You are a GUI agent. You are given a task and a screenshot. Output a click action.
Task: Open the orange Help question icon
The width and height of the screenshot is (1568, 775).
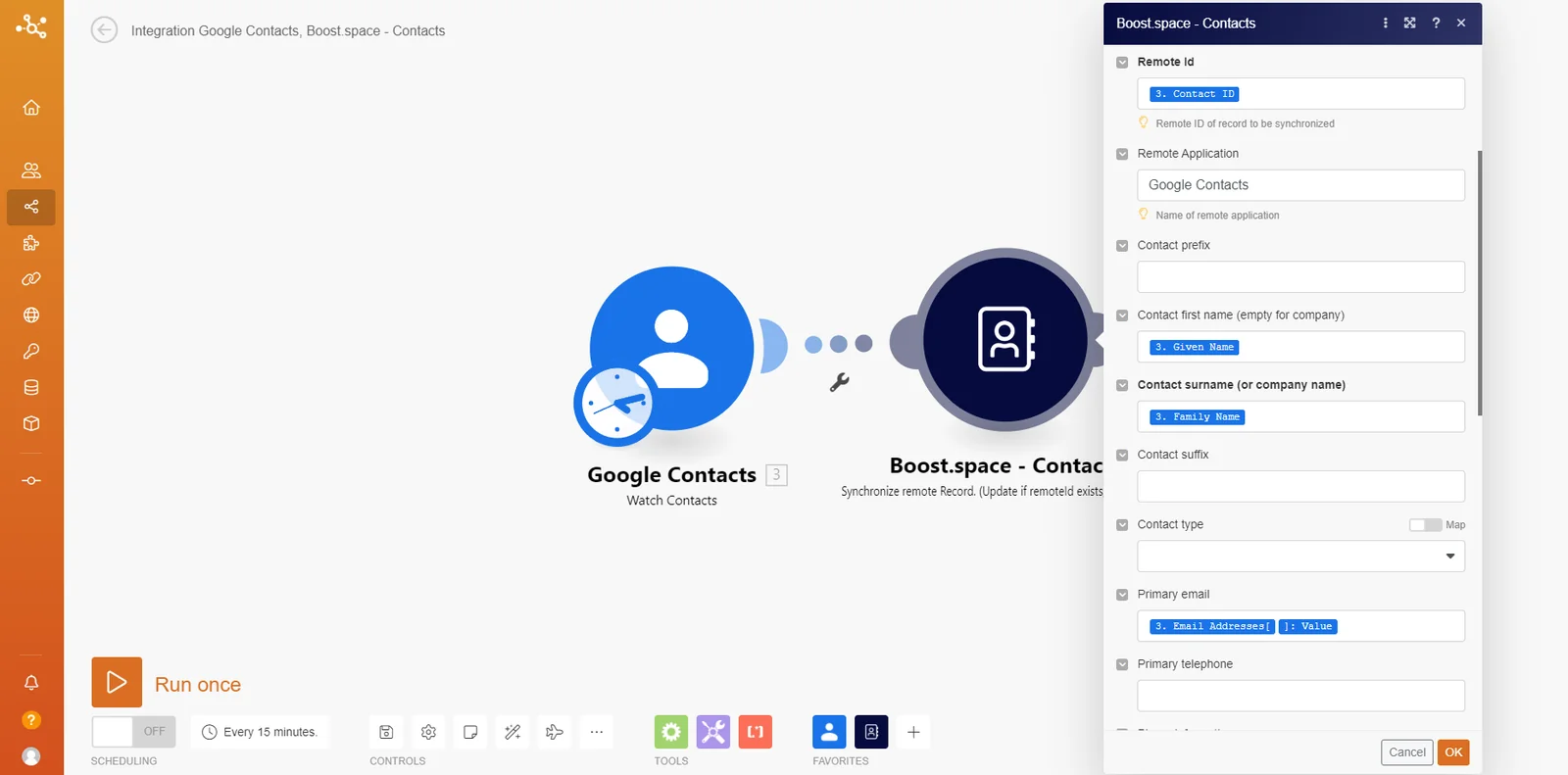point(31,720)
